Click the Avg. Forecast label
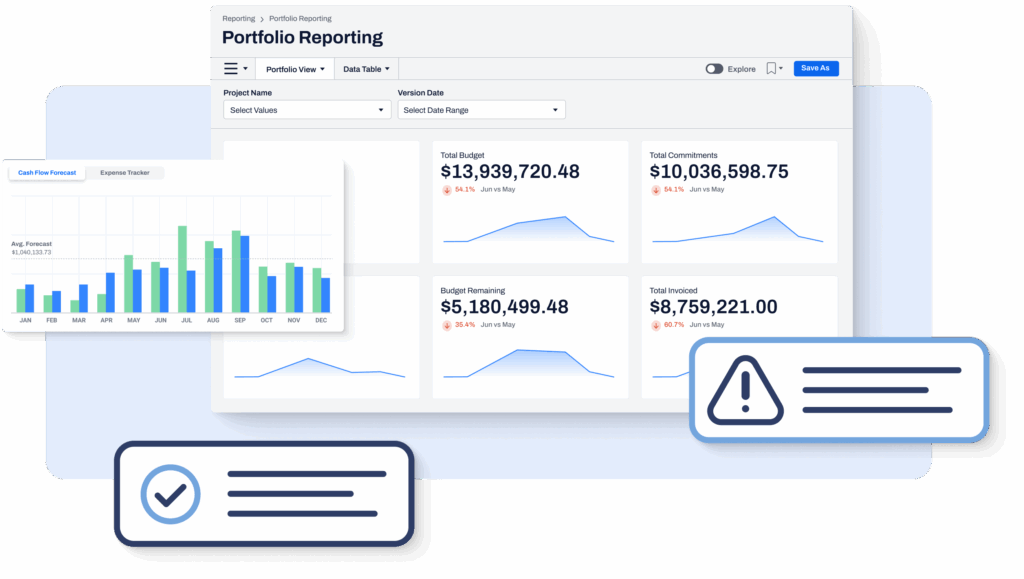1024x579 pixels. click(31, 243)
